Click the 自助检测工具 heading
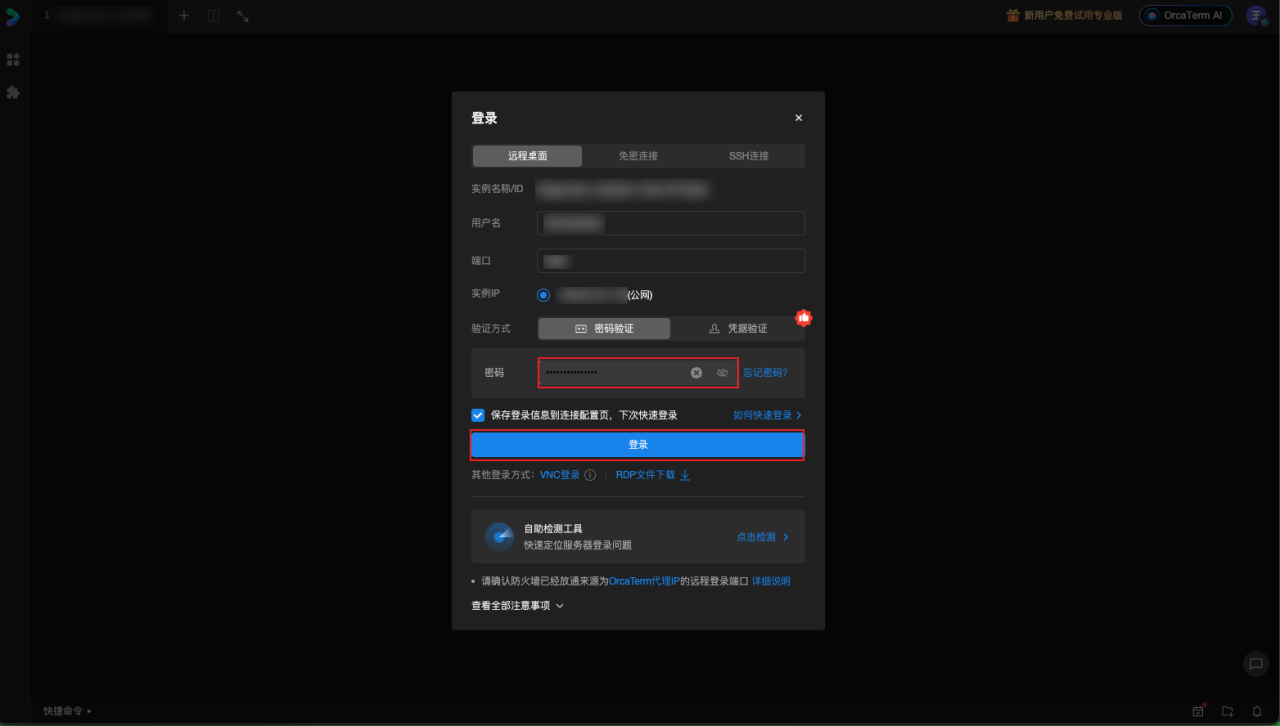 pyautogui.click(x=553, y=529)
